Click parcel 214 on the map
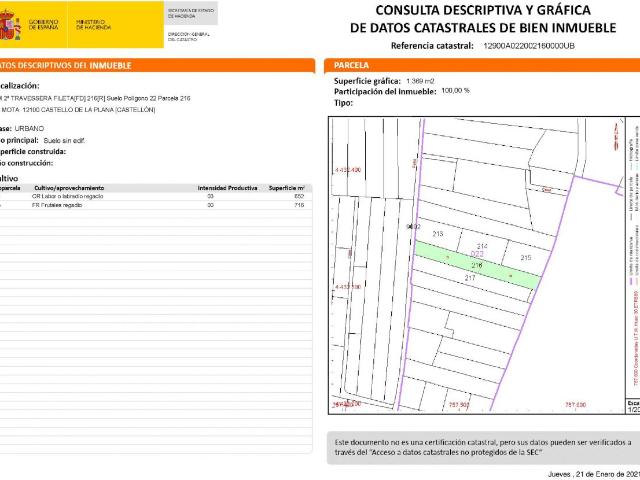Image resolution: width=640 pixels, height=480 pixels. 482,245
